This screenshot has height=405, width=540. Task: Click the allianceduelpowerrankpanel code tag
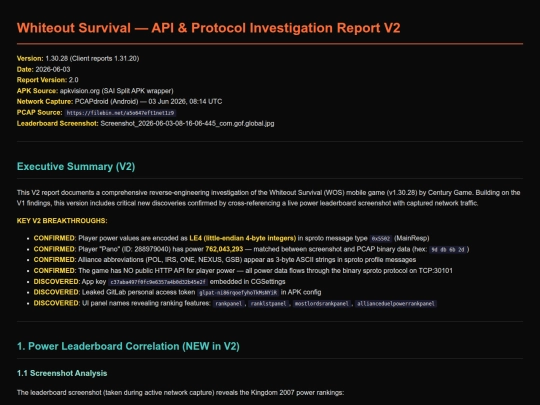point(396,304)
